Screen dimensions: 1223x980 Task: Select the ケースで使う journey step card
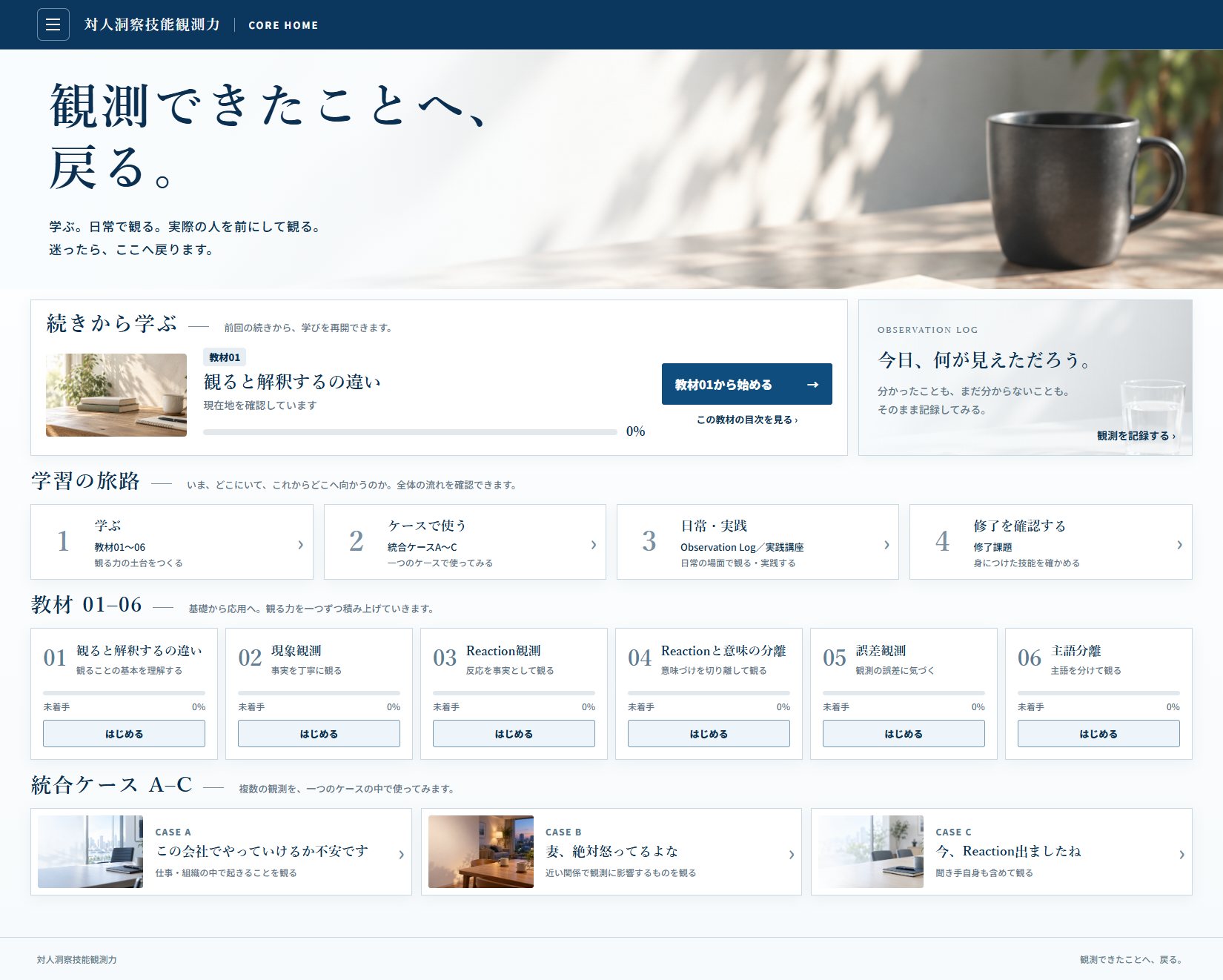pos(465,542)
